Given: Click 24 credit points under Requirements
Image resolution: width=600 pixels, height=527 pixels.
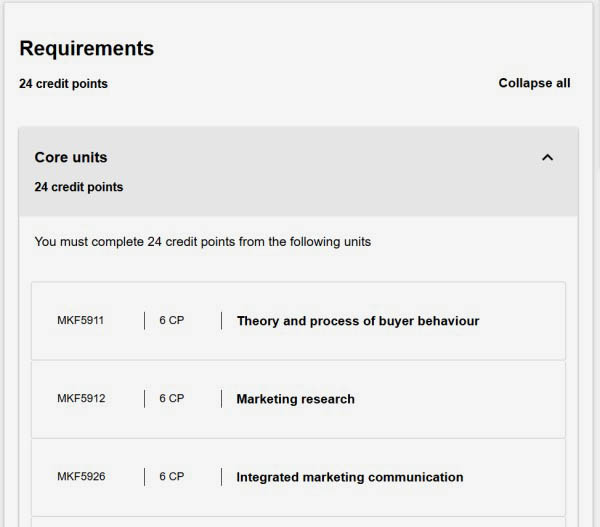Looking at the screenshot, I should click(64, 84).
